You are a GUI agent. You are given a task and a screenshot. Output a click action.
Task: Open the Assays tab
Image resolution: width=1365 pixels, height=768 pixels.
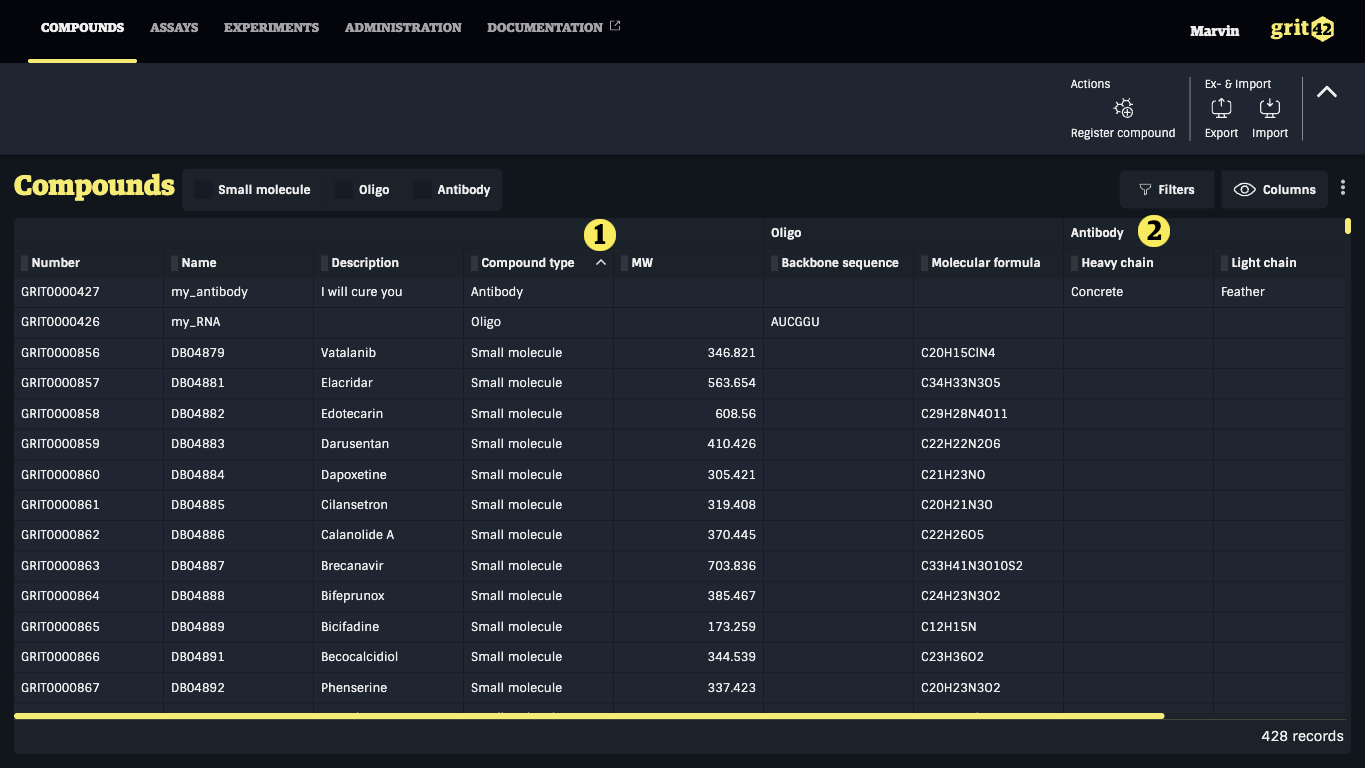click(174, 28)
